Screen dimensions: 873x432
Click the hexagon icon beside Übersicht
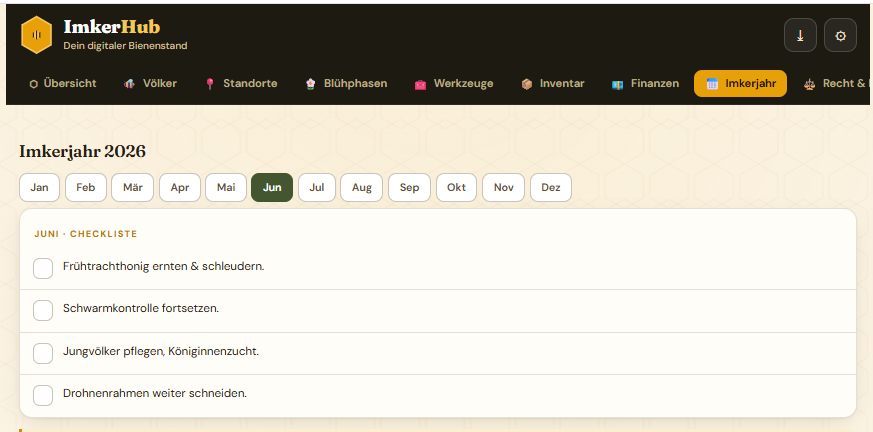click(33, 84)
